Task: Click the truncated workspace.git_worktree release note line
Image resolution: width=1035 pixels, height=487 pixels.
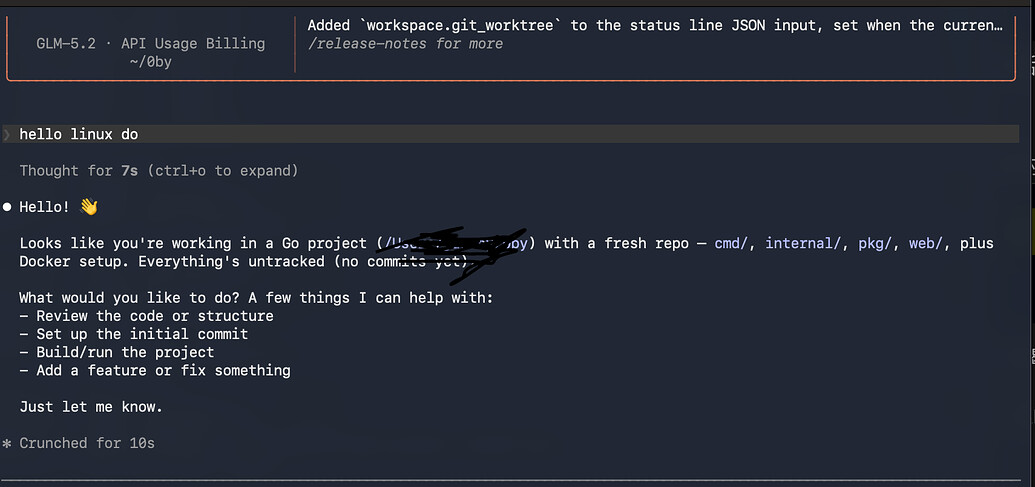Action: 655,26
